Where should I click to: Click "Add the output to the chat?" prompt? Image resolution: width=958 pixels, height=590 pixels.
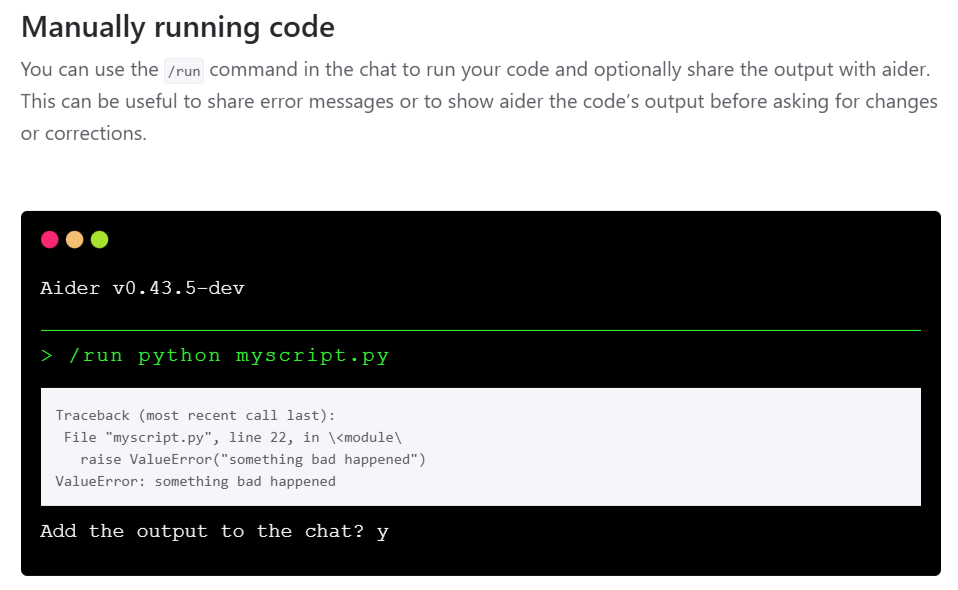202,531
